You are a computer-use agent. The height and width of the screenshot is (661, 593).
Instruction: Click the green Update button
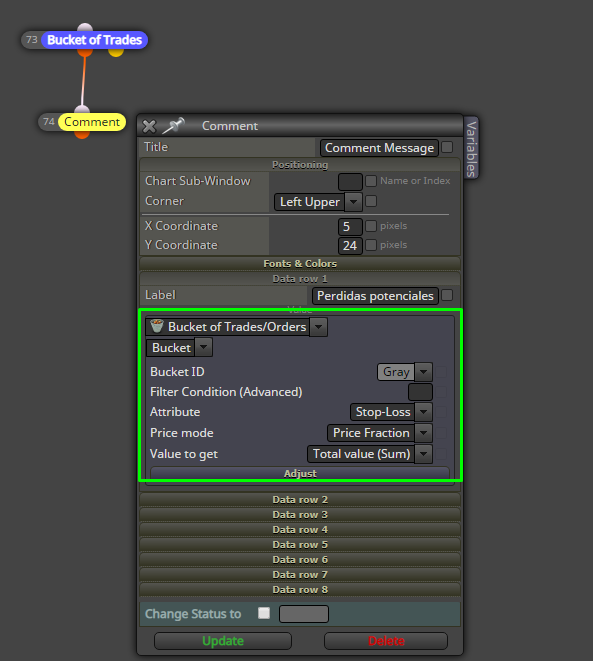click(223, 641)
